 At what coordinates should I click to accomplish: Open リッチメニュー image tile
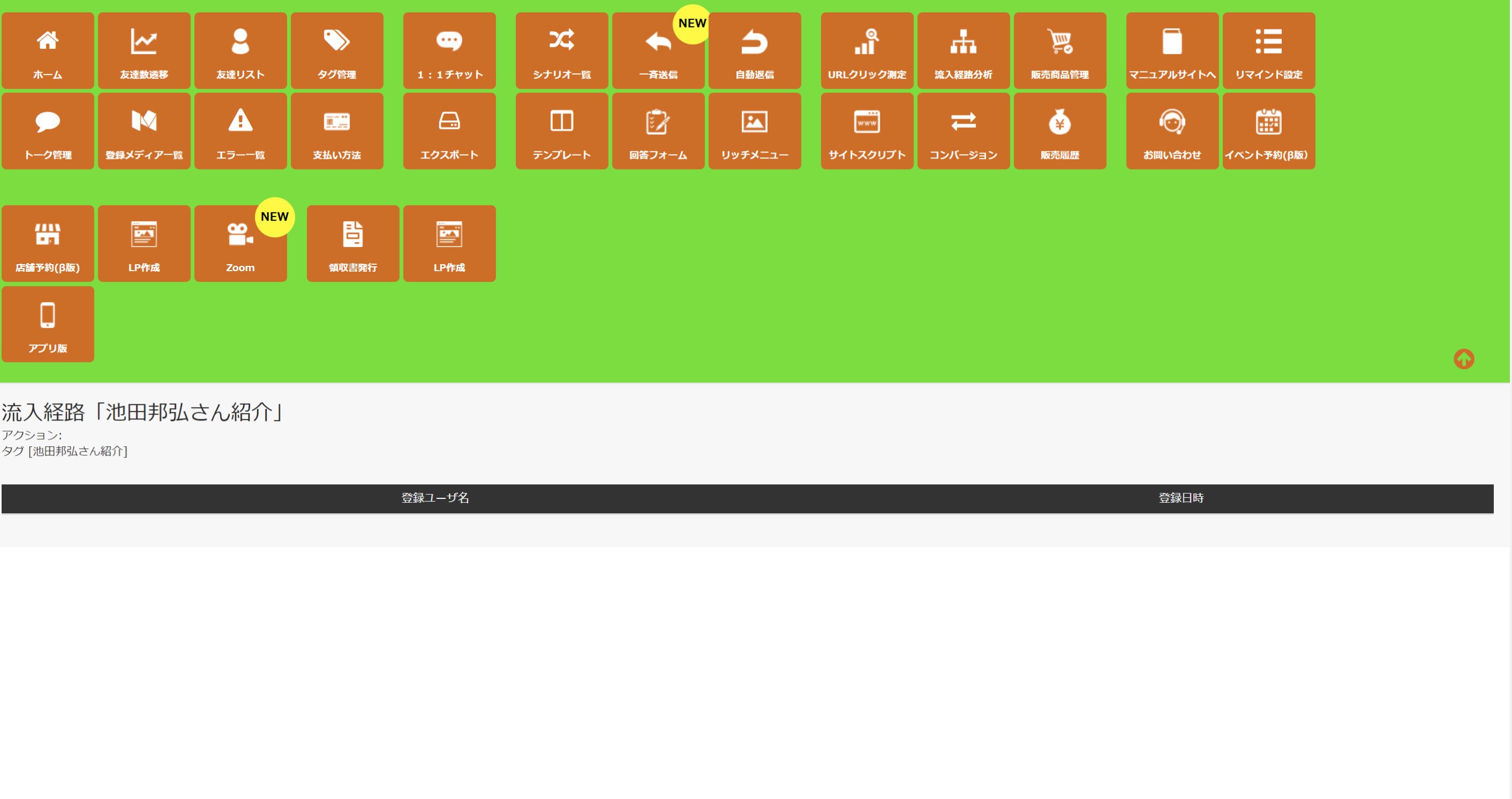(x=754, y=131)
